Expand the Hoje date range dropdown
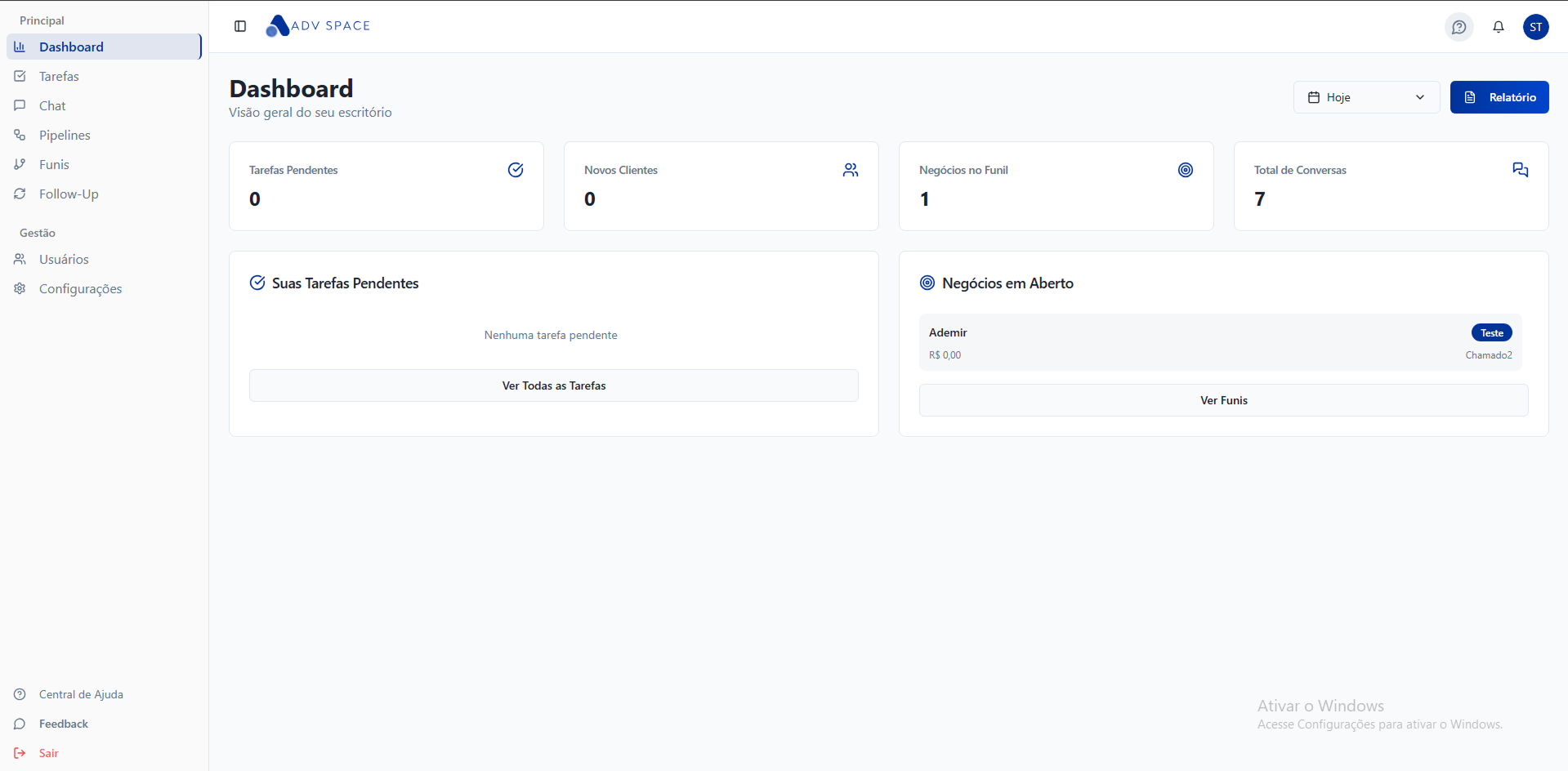The width and height of the screenshot is (1568, 771). [1366, 97]
